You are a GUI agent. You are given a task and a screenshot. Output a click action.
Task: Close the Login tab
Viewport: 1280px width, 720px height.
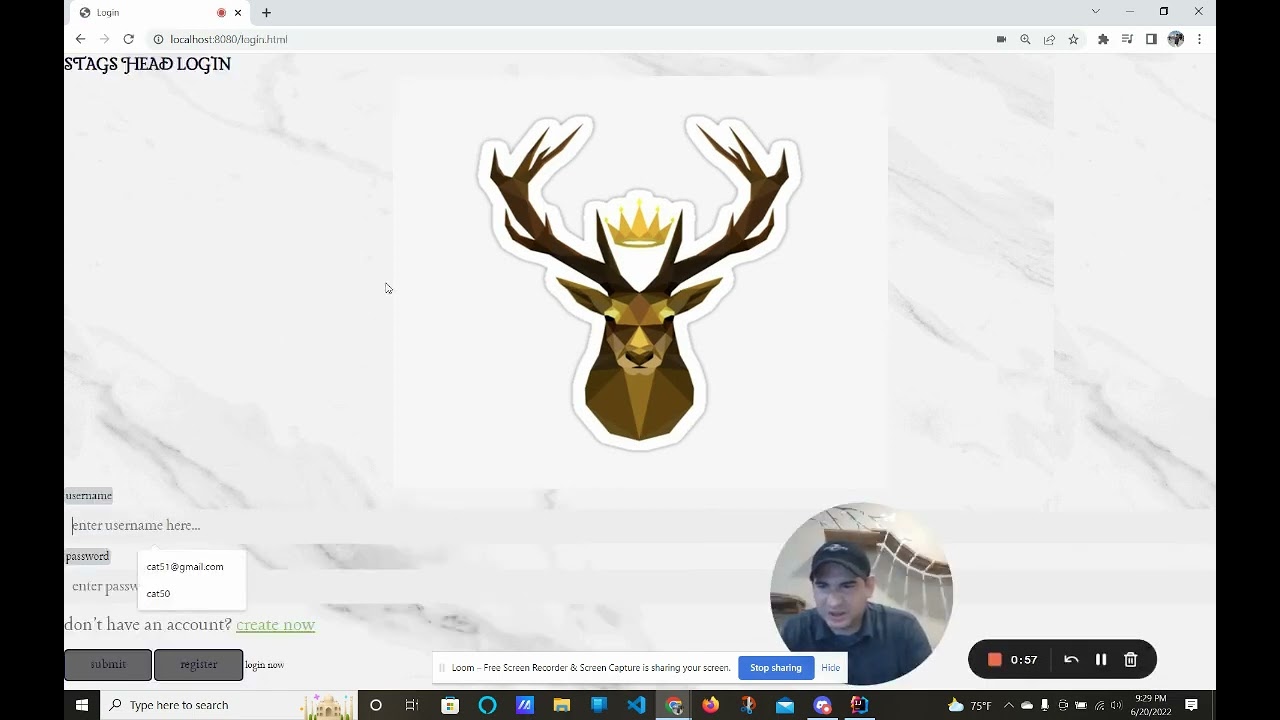[x=238, y=13]
